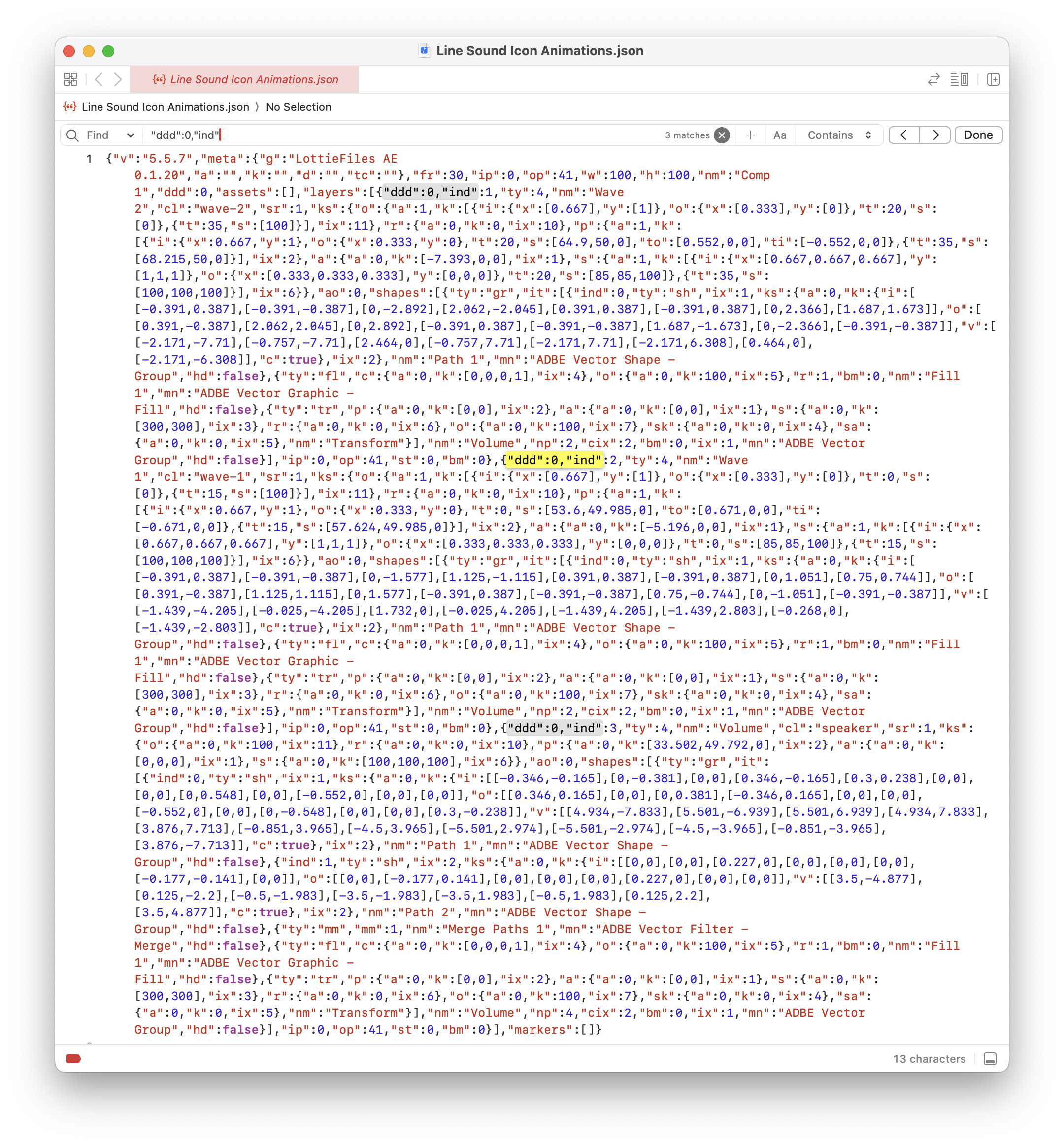Click the breadcrumb file name item
Viewport: 1064px width, 1145px height.
click(x=165, y=107)
